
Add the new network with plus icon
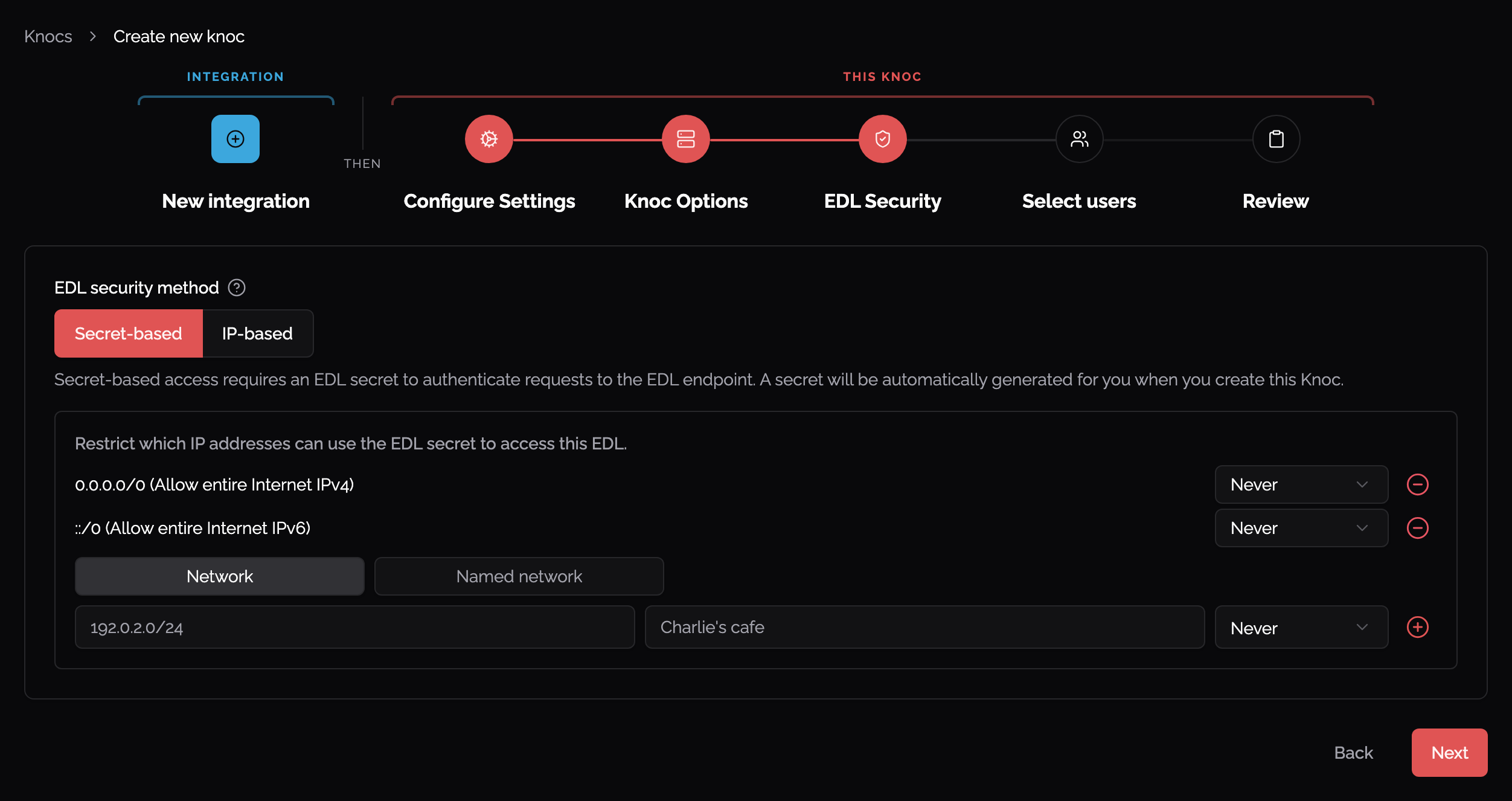pyautogui.click(x=1418, y=627)
